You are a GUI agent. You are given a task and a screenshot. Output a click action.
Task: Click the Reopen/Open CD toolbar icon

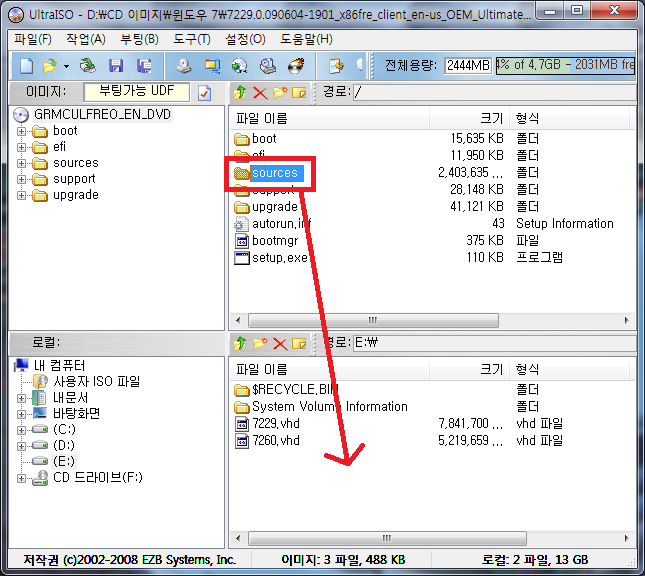[x=88, y=66]
